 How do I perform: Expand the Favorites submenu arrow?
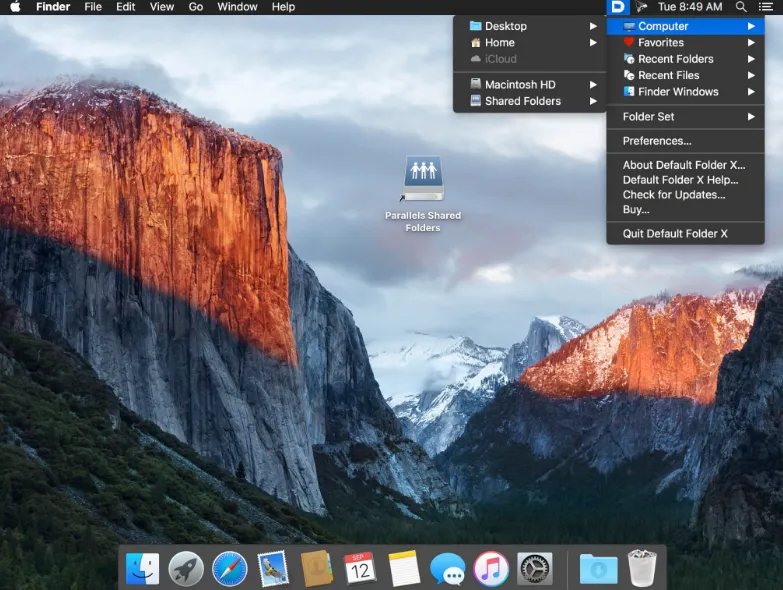(751, 42)
